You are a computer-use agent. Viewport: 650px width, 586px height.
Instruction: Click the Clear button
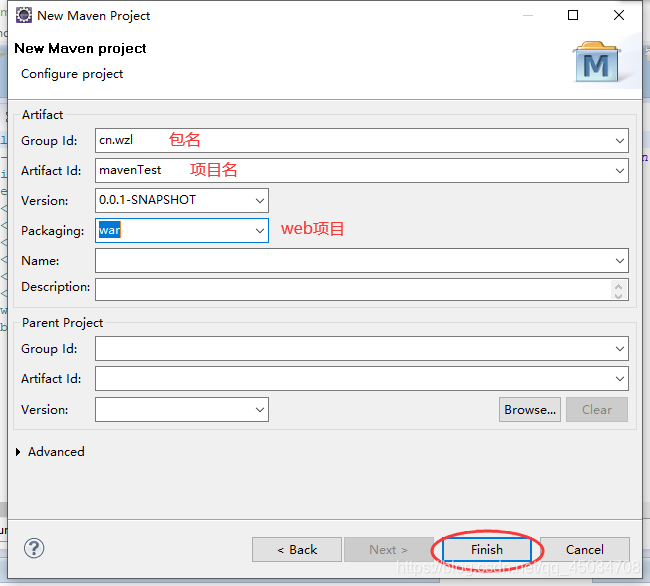point(597,409)
